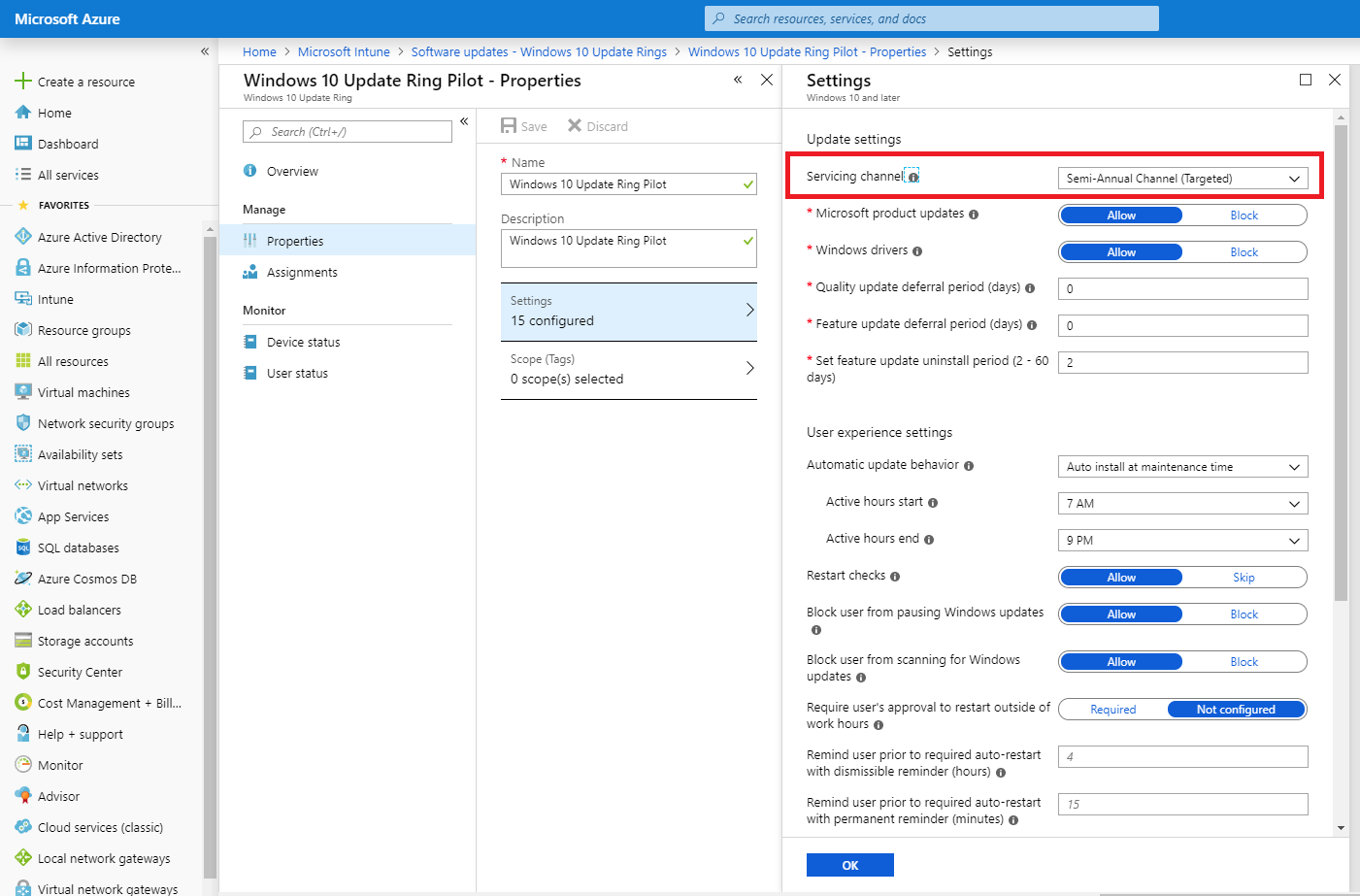Open Advisor icon in sidebar

23,796
